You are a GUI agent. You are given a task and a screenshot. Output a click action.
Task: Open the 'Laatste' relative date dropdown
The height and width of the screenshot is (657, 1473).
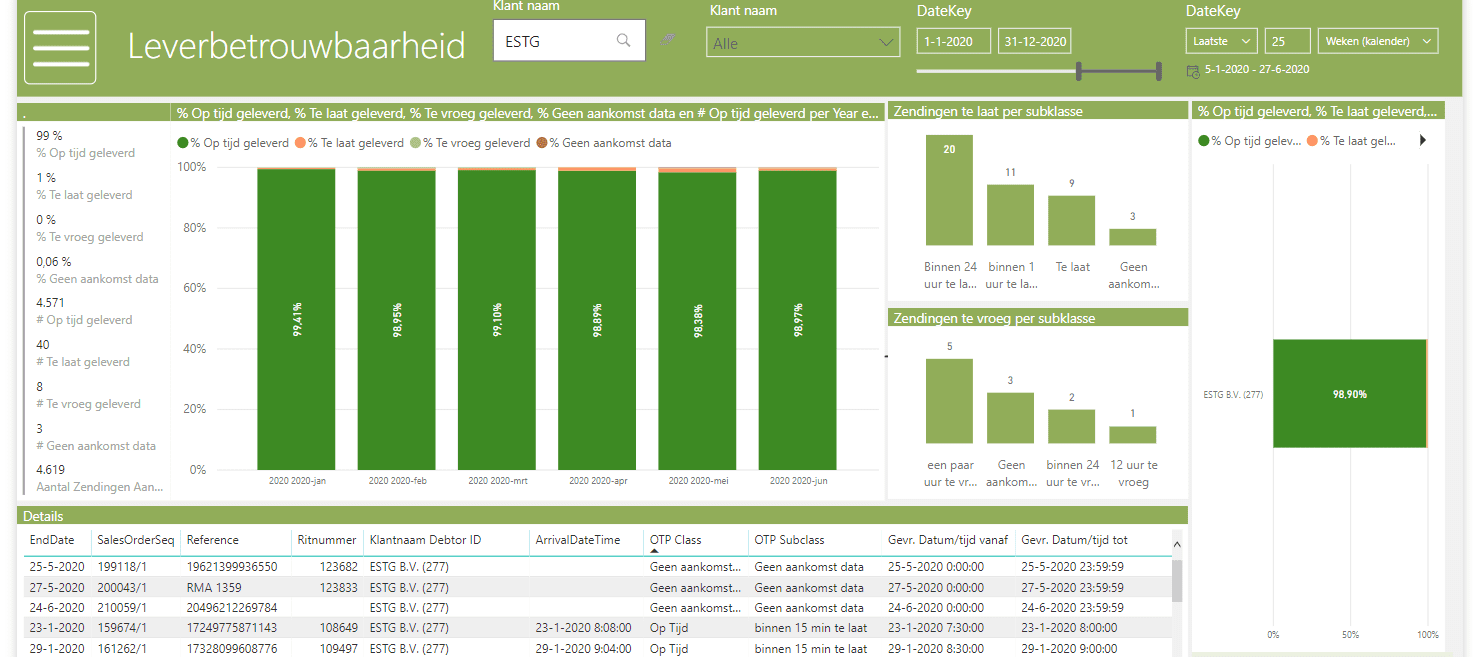[1221, 41]
